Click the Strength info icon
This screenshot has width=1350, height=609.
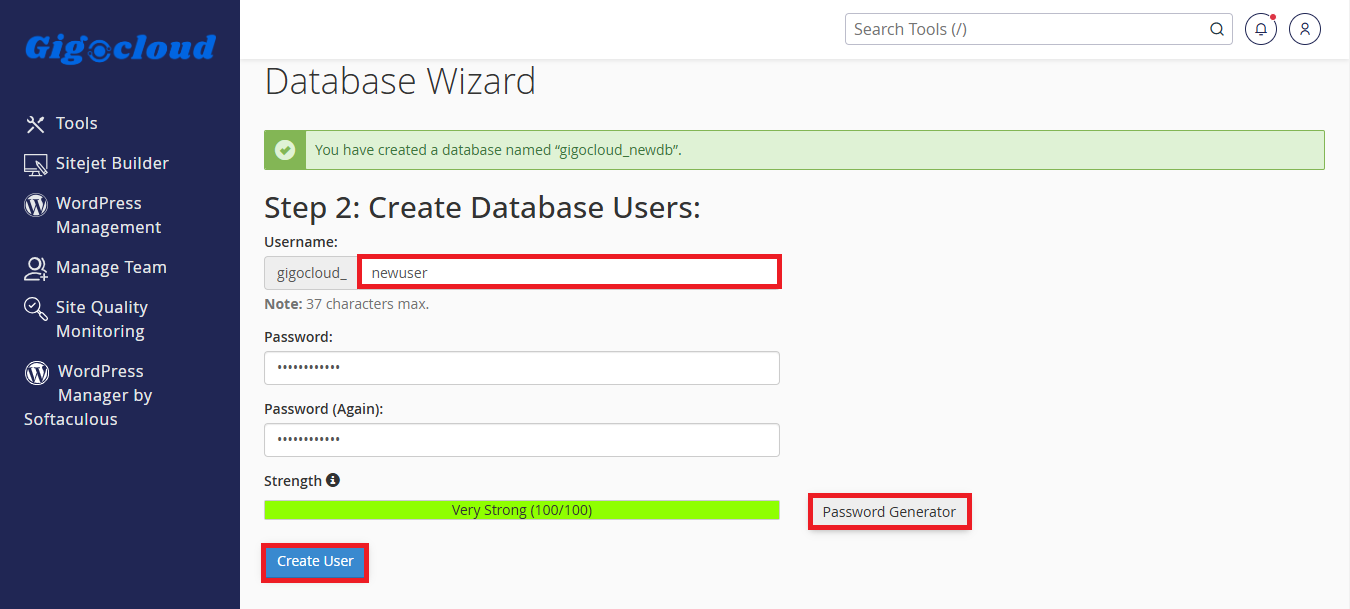[x=333, y=480]
